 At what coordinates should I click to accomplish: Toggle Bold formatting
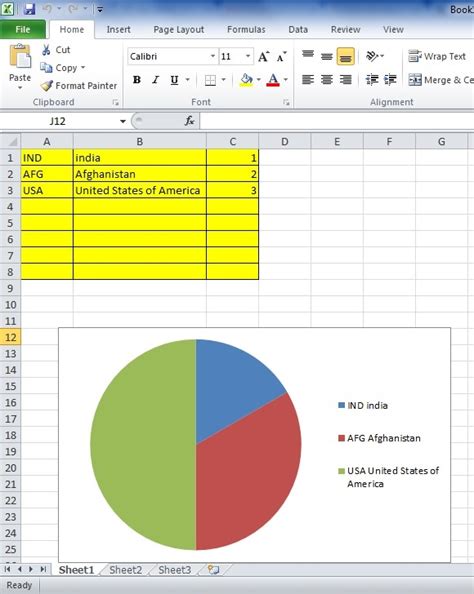(x=137, y=80)
